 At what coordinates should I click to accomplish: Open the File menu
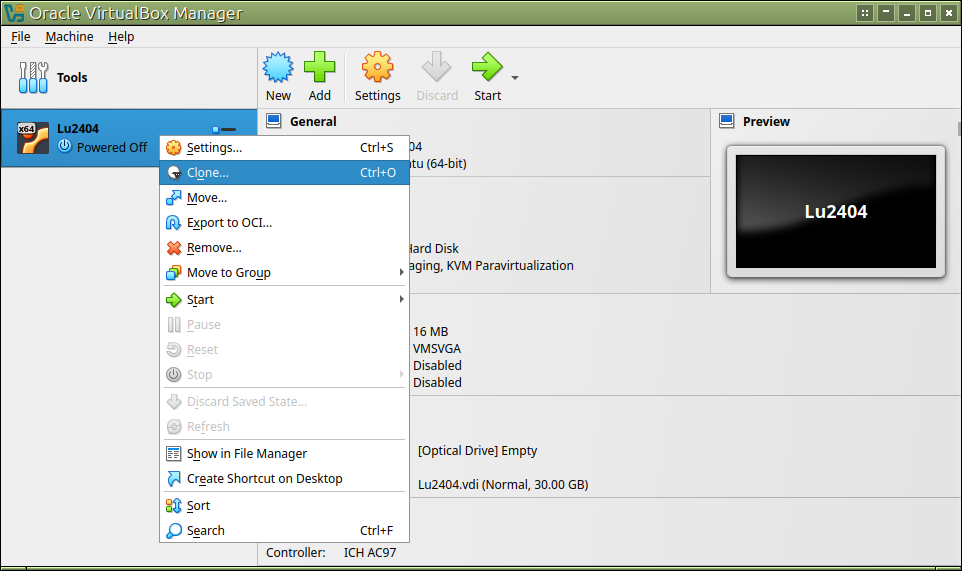point(21,37)
